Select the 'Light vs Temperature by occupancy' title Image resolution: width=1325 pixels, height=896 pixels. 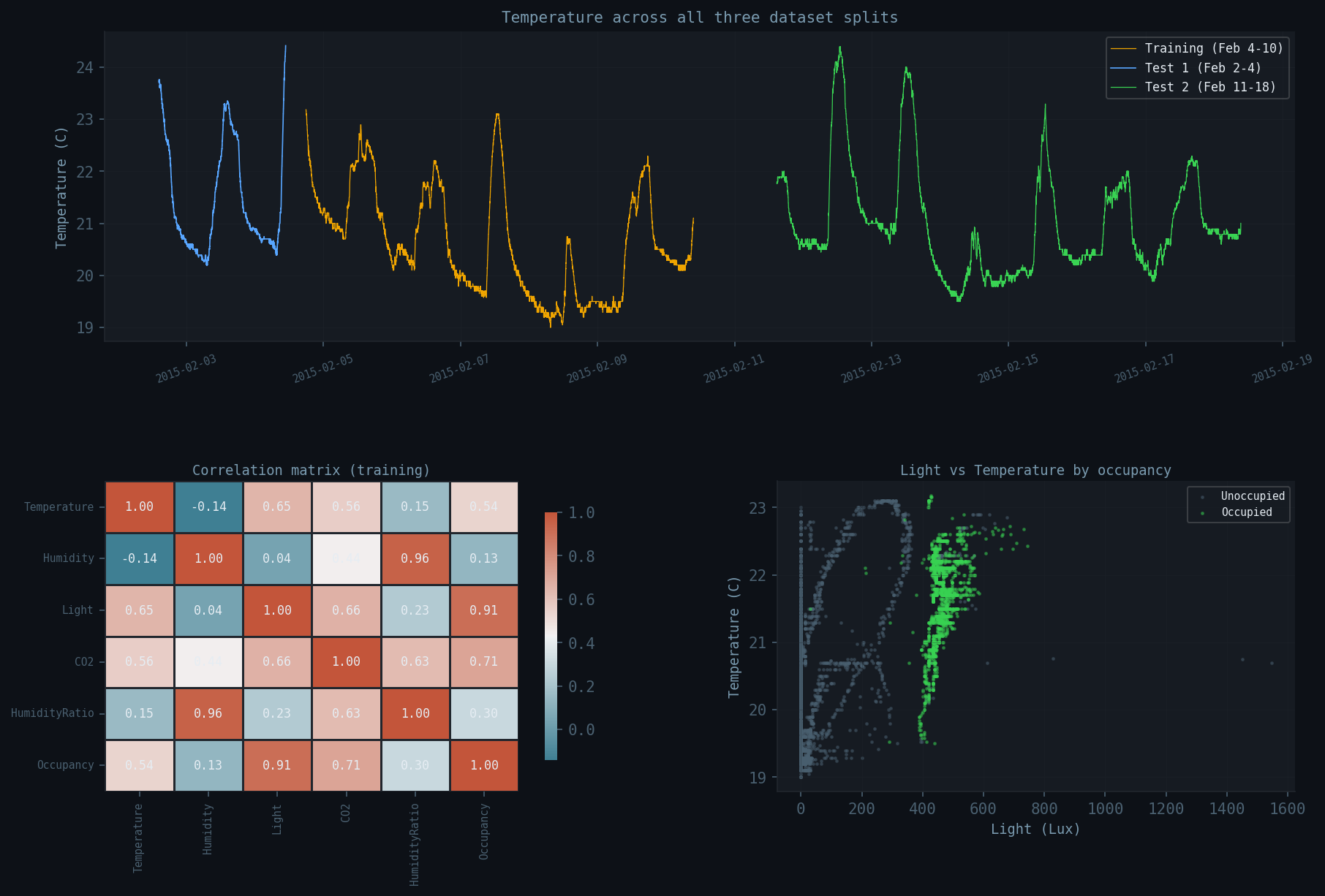[x=1036, y=470]
